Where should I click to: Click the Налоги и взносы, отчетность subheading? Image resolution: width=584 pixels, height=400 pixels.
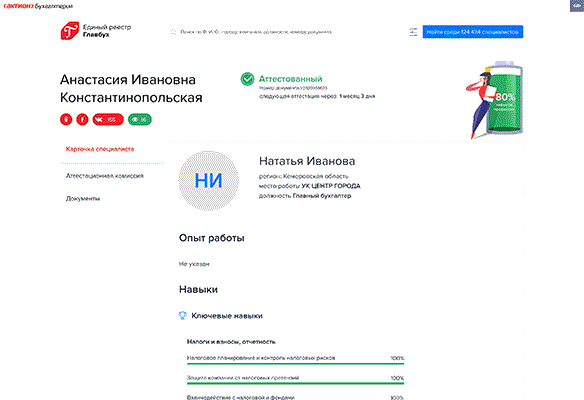(231, 342)
